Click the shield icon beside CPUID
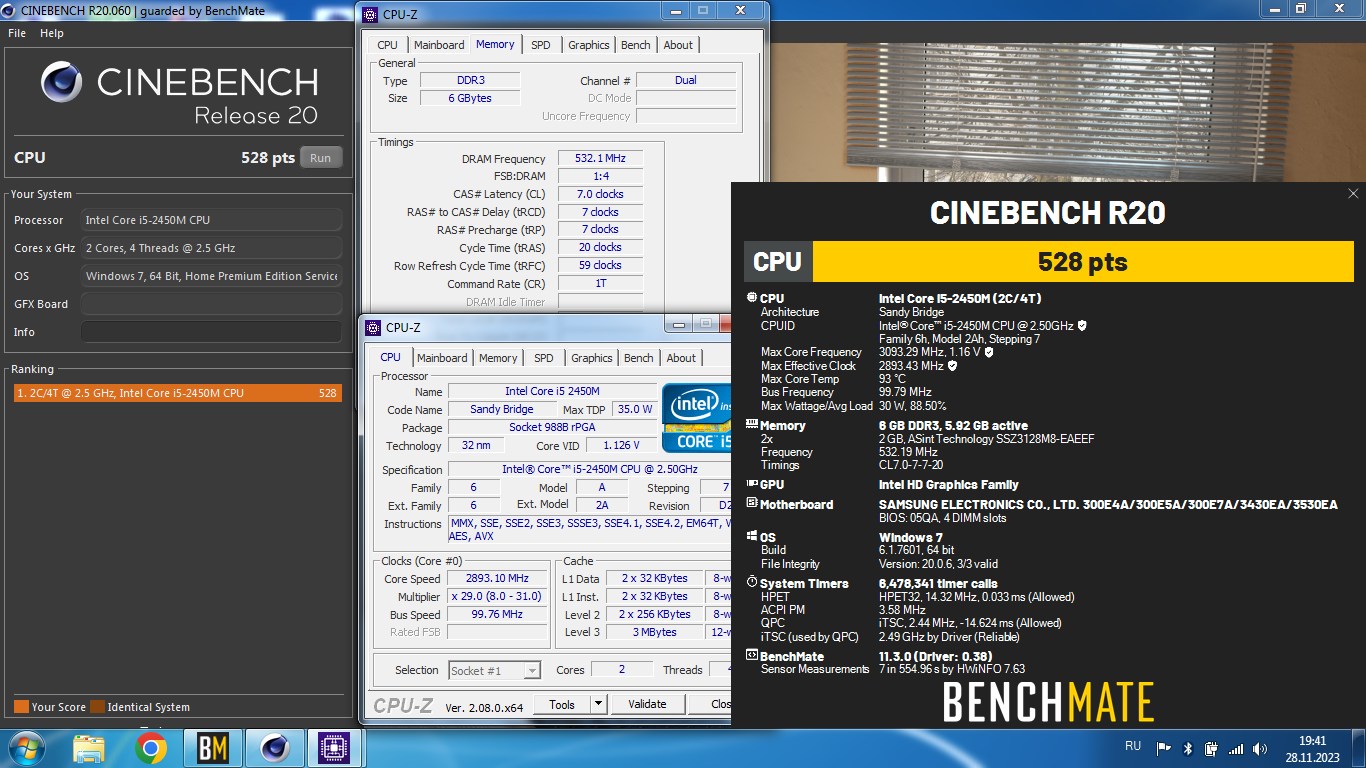 coord(1082,325)
